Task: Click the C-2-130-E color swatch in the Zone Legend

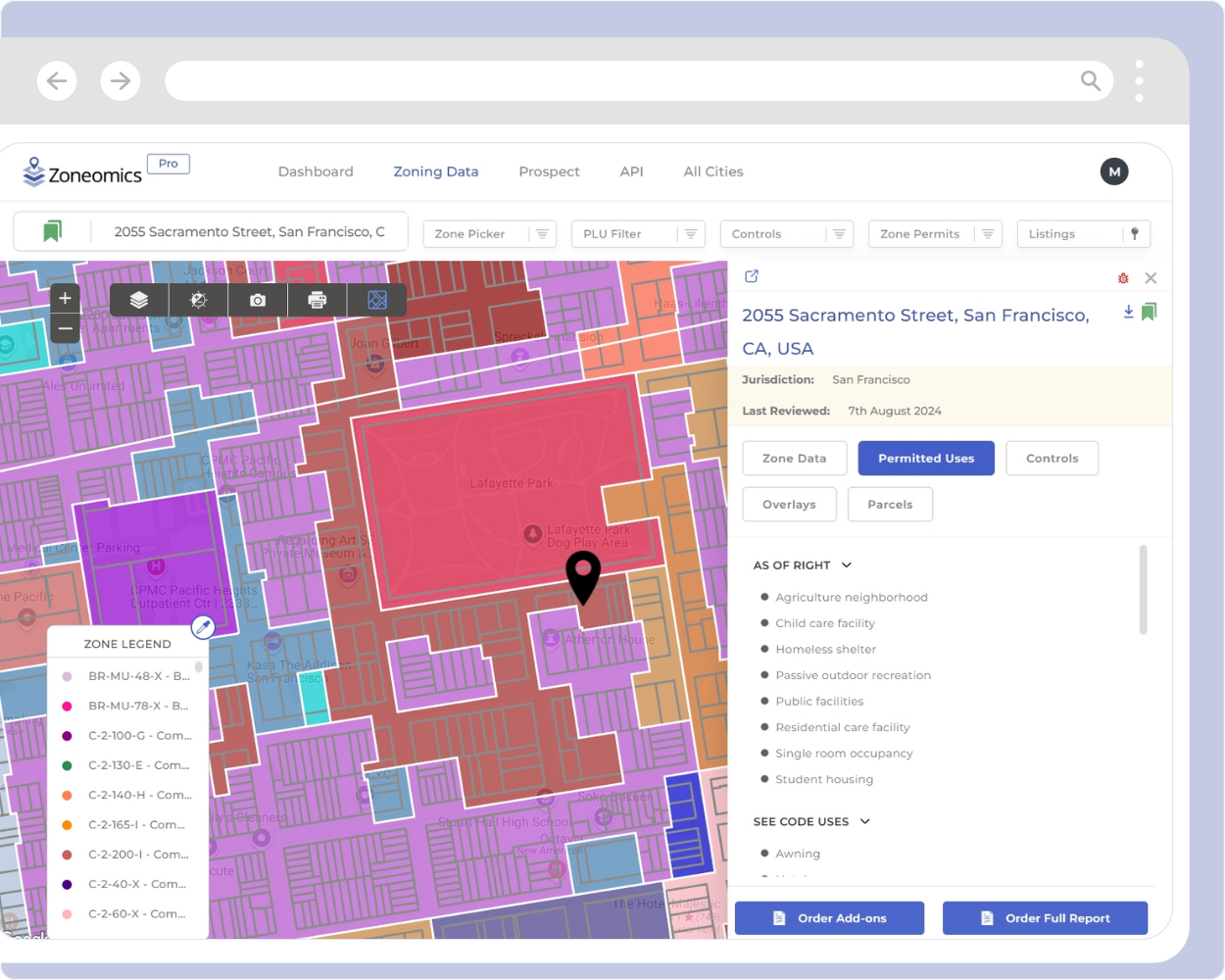Action: tap(66, 765)
